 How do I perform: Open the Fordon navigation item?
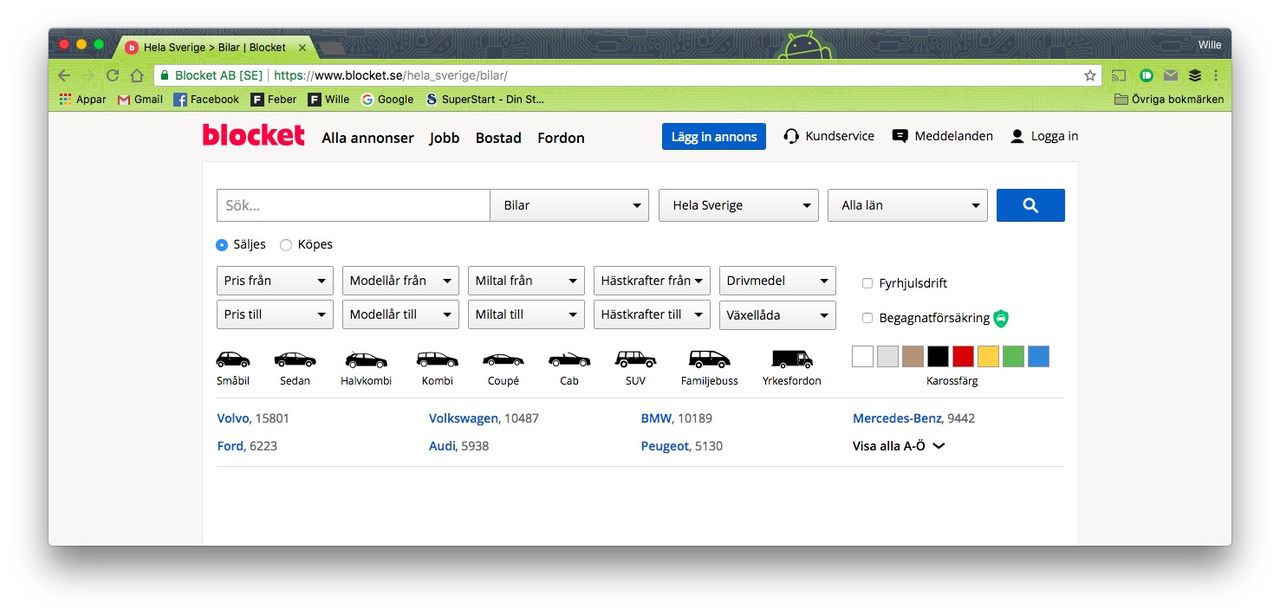[x=561, y=138]
